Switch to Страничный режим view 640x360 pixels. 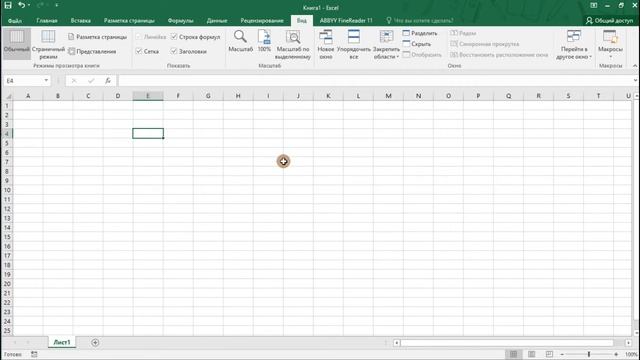tap(48, 44)
